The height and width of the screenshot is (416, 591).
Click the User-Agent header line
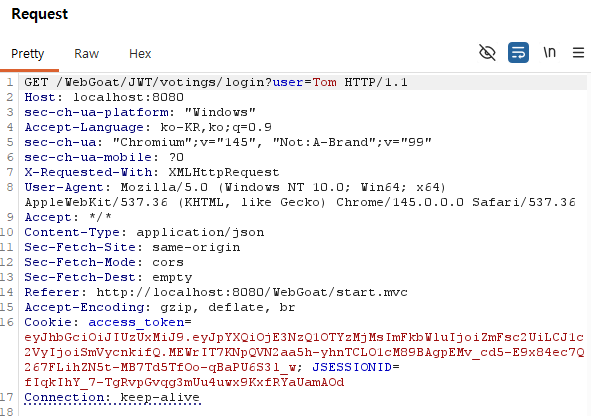[300, 195]
